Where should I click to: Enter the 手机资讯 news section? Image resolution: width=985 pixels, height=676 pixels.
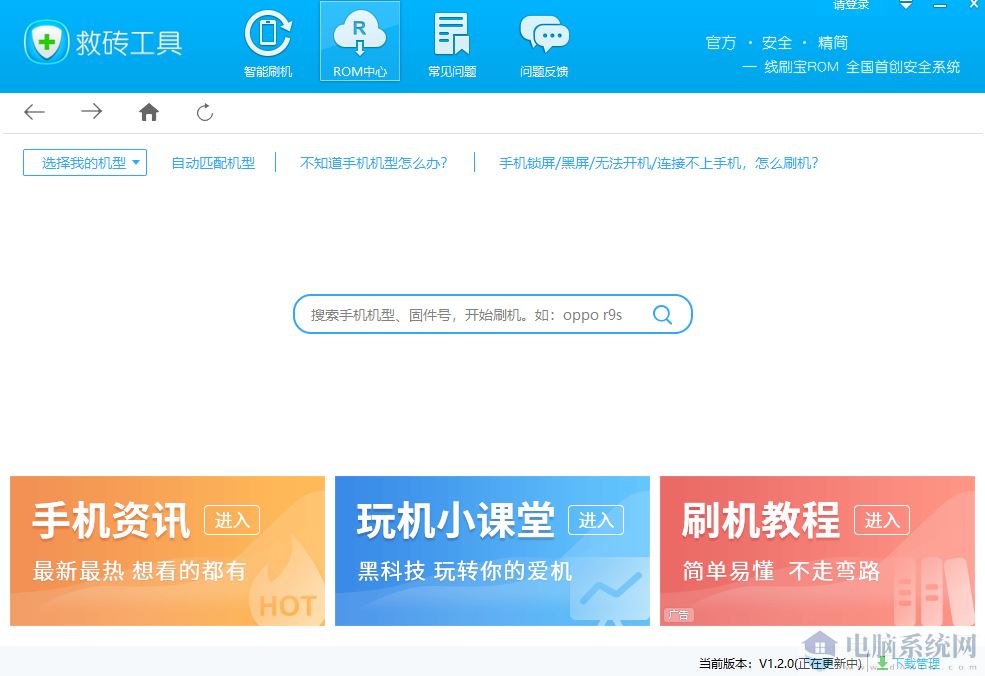(231, 520)
